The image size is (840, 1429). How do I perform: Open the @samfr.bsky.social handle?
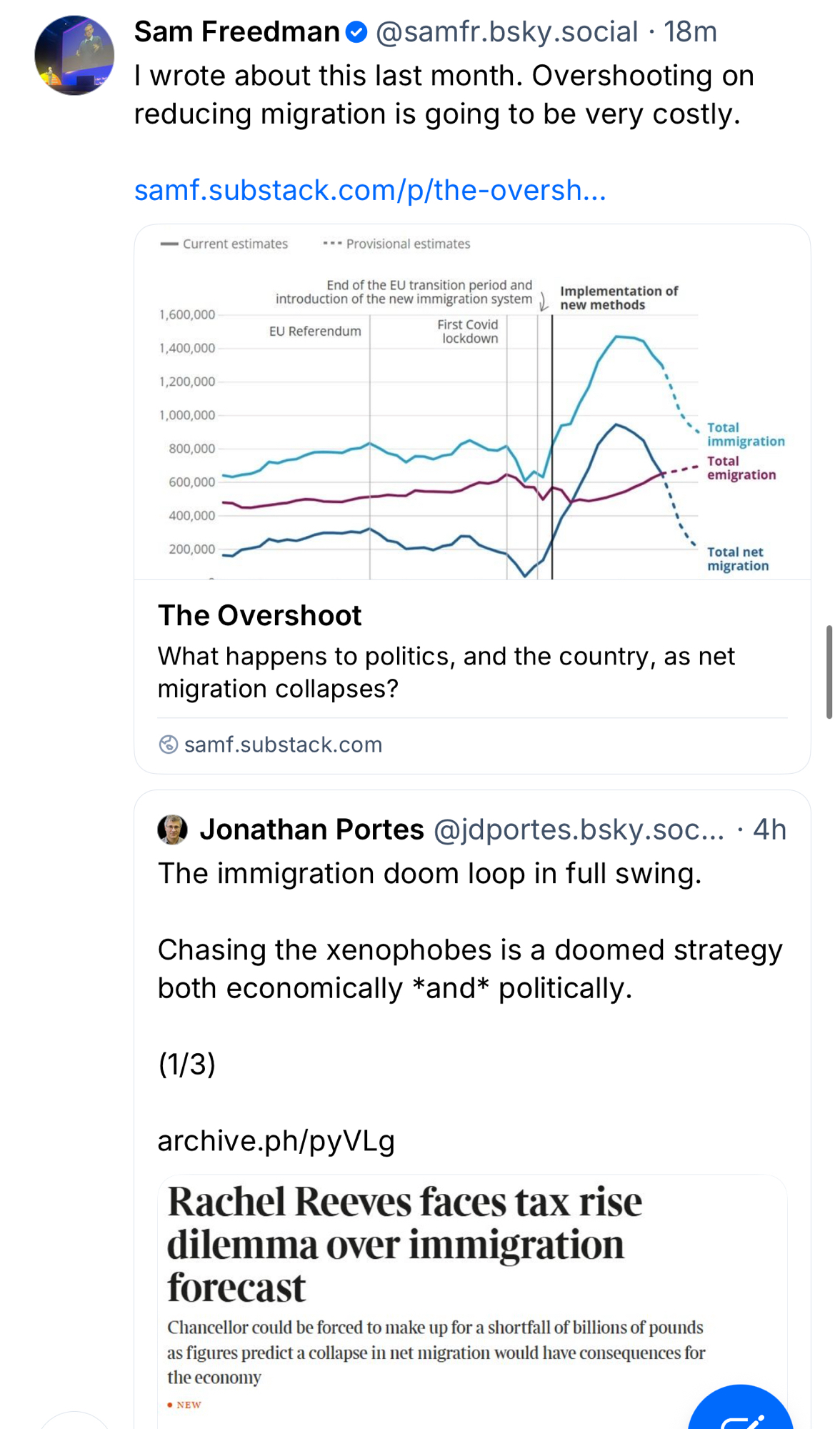(506, 32)
